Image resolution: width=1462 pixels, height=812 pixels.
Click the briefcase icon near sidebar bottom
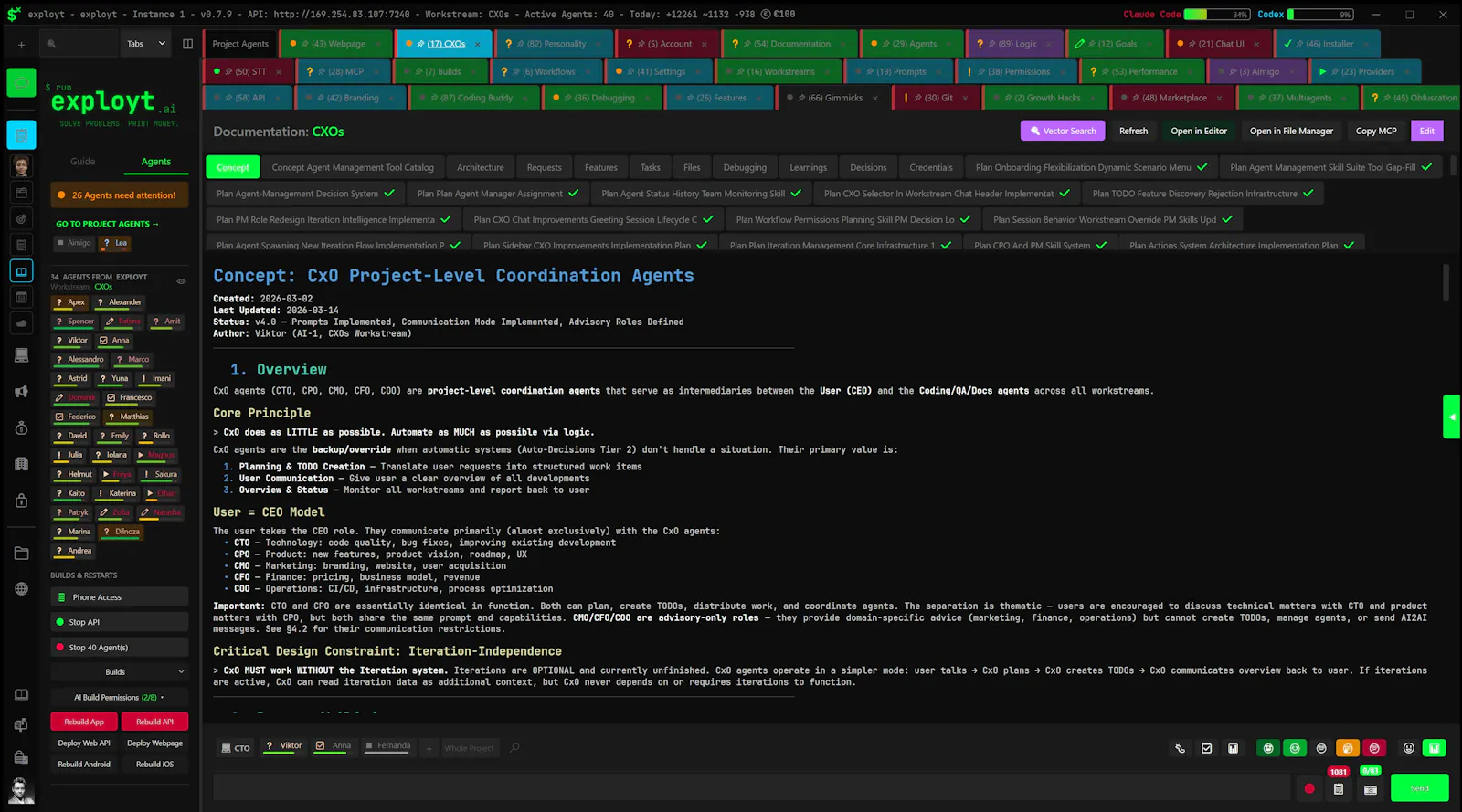click(21, 757)
